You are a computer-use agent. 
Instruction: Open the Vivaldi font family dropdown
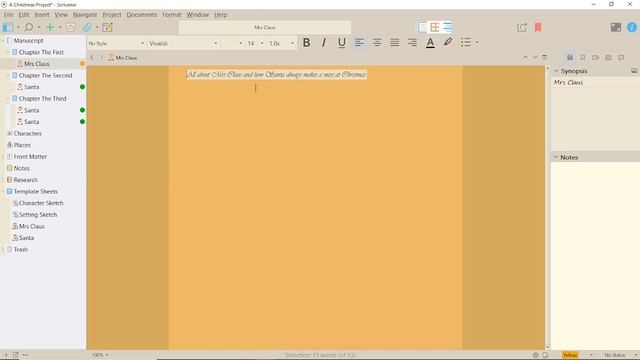[x=183, y=43]
